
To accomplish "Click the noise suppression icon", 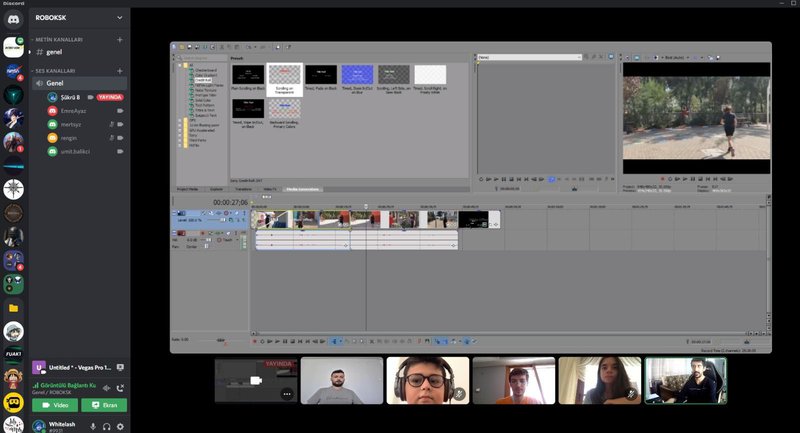I will [x=106, y=387].
